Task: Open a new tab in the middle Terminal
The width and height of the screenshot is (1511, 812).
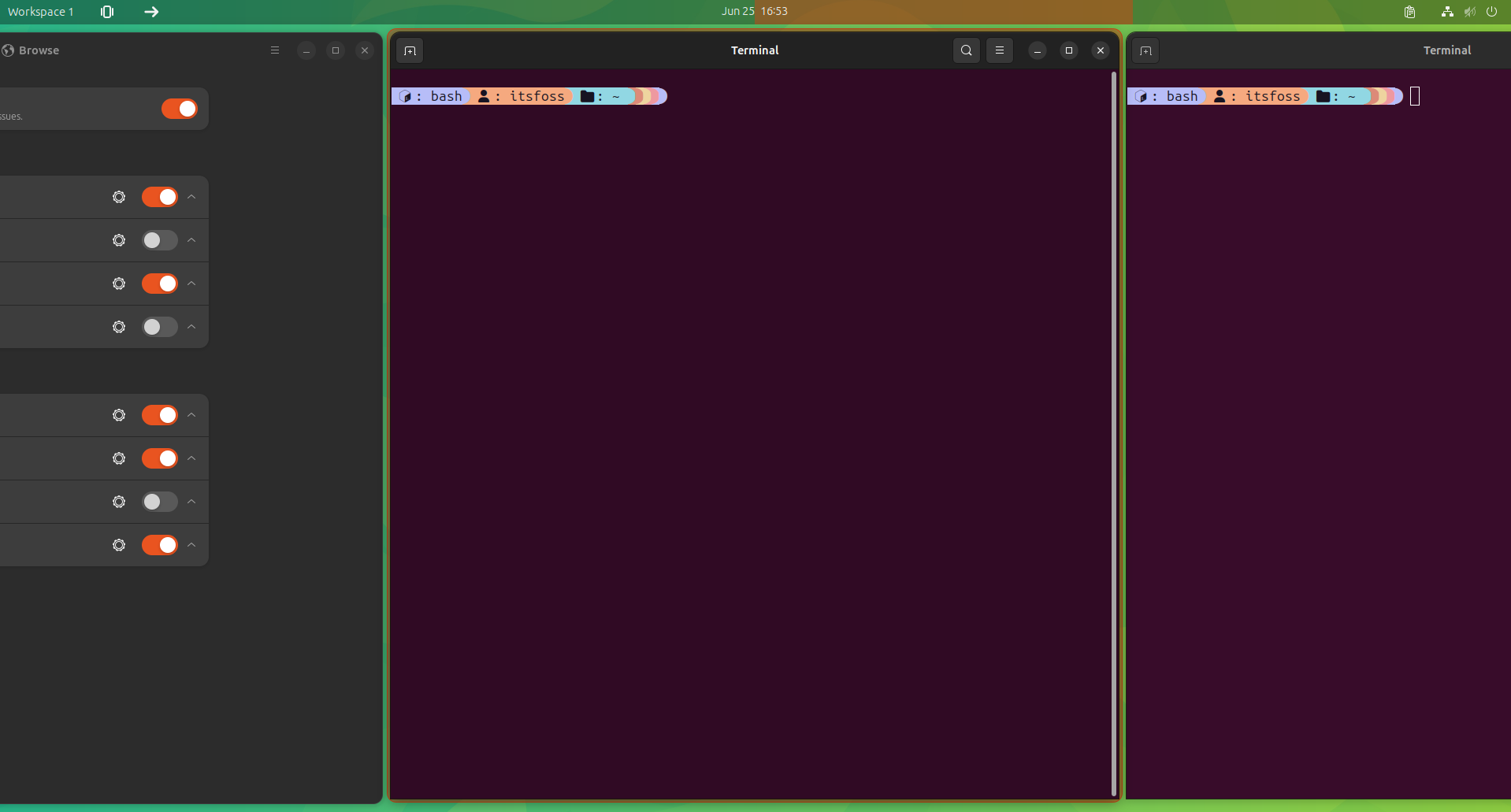Action: [x=410, y=50]
